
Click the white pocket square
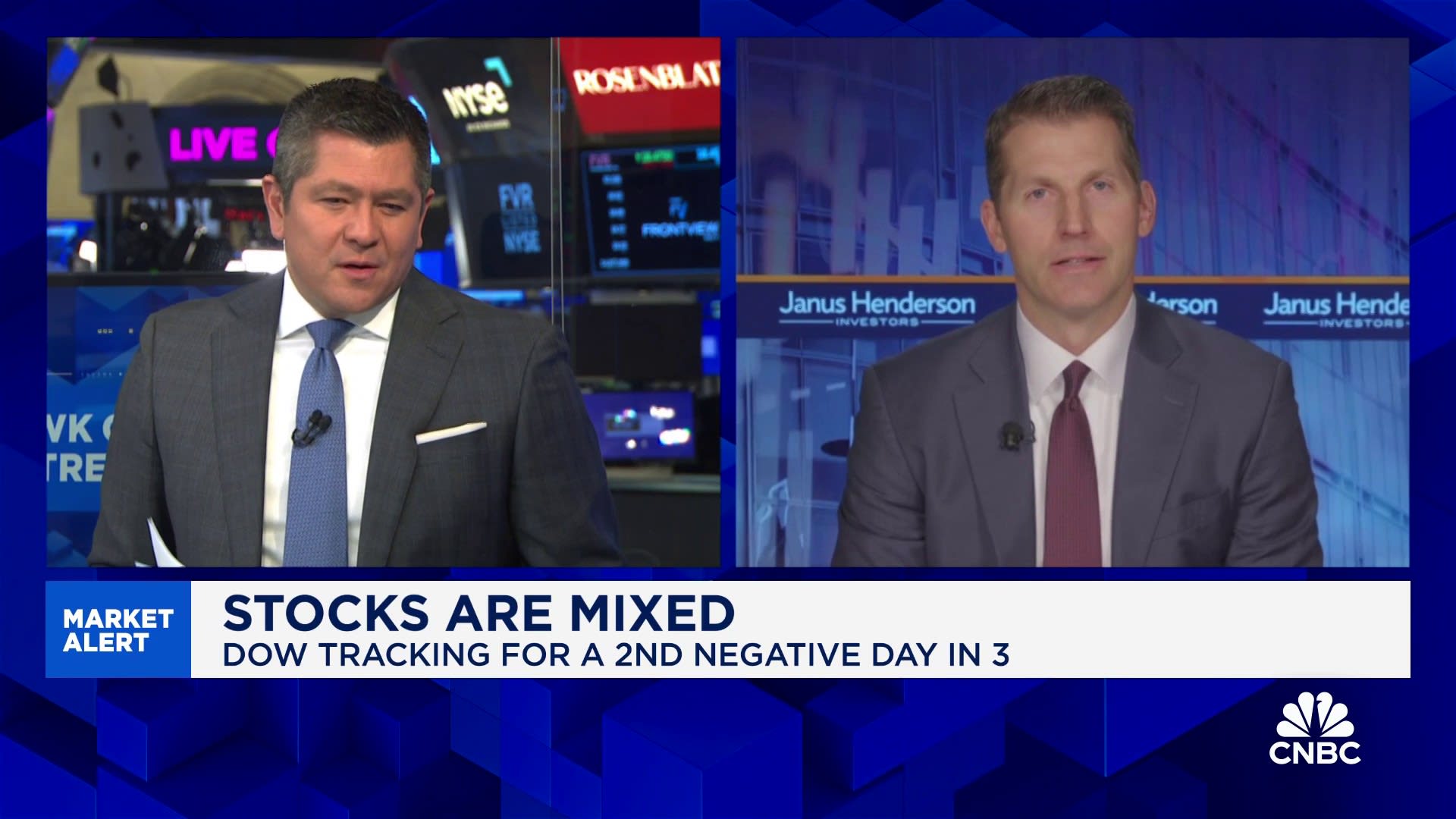[x=450, y=433]
